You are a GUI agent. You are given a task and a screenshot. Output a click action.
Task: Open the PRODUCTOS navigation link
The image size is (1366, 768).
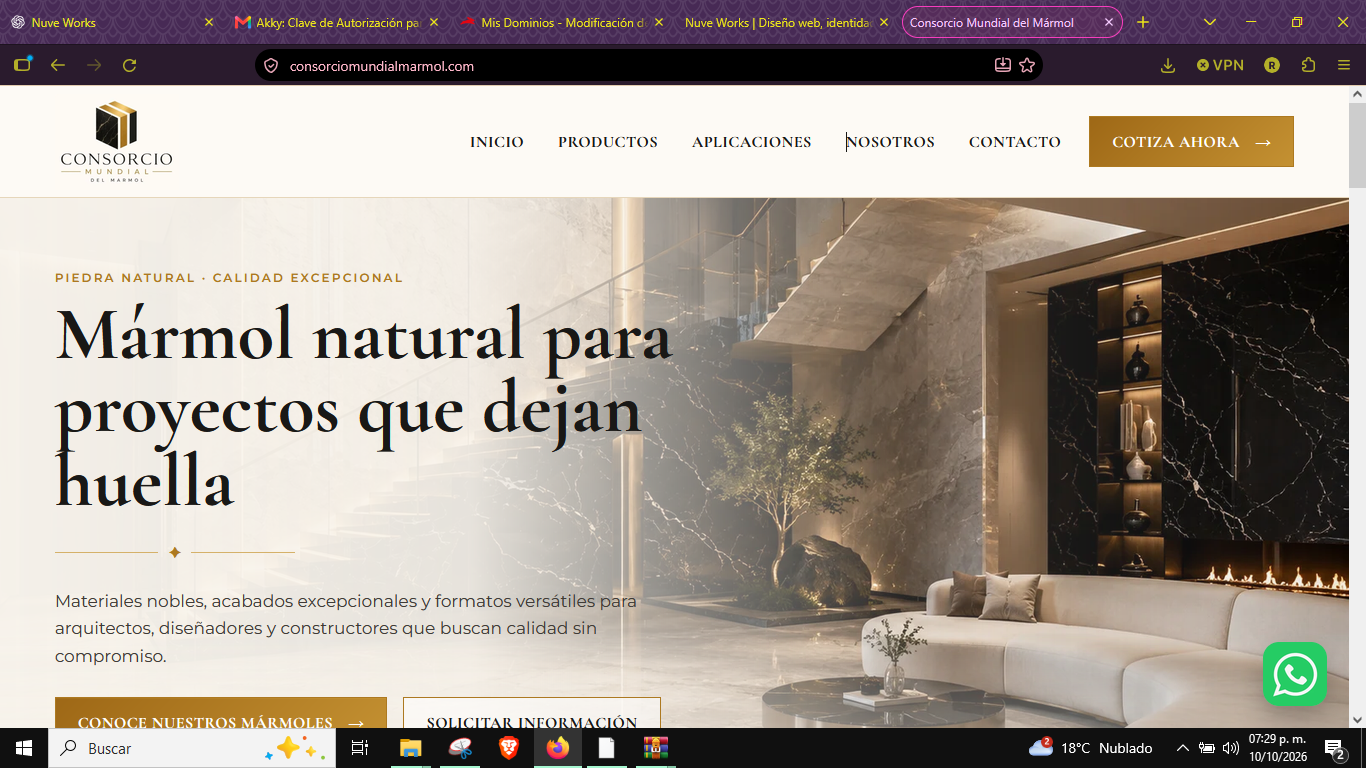point(608,142)
